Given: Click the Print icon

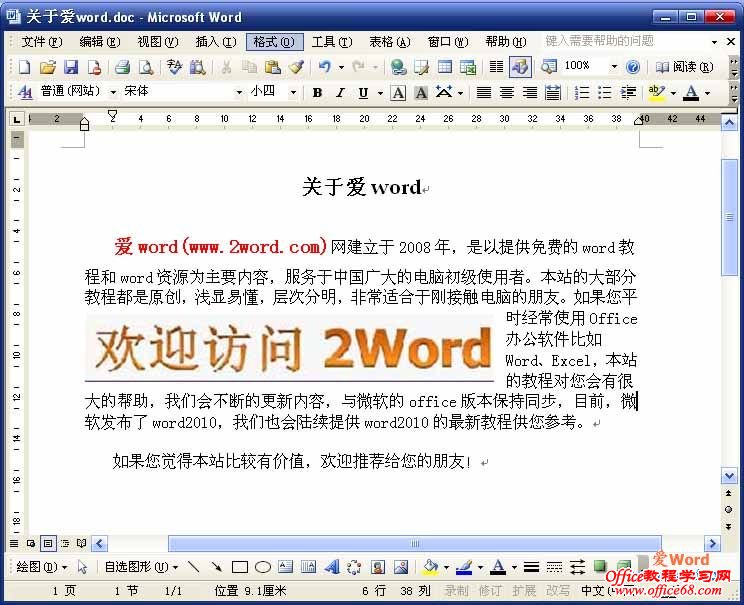Looking at the screenshot, I should click(122, 67).
